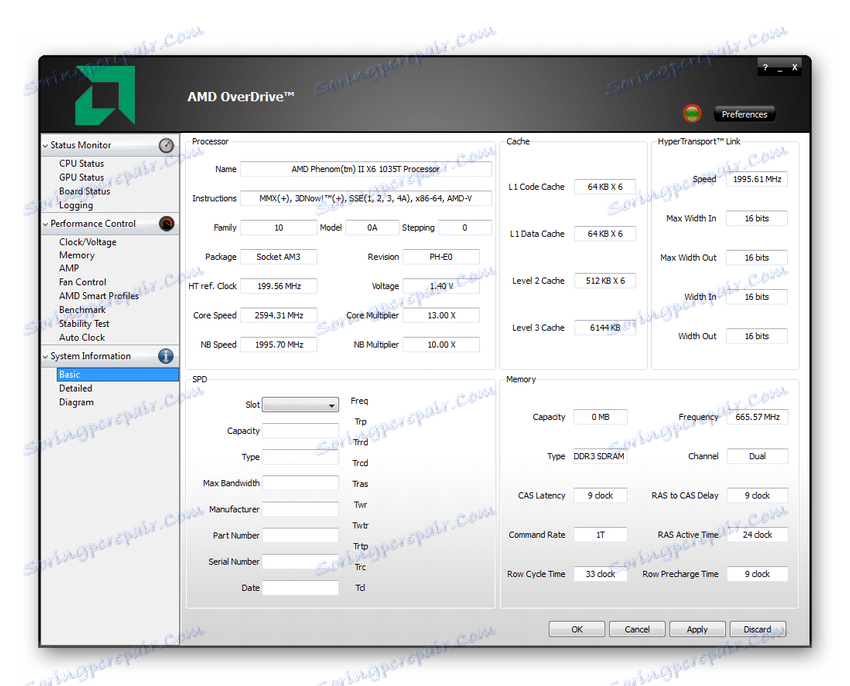Click the Cancel button
Screen dimensions: 850x686
tap(637, 629)
